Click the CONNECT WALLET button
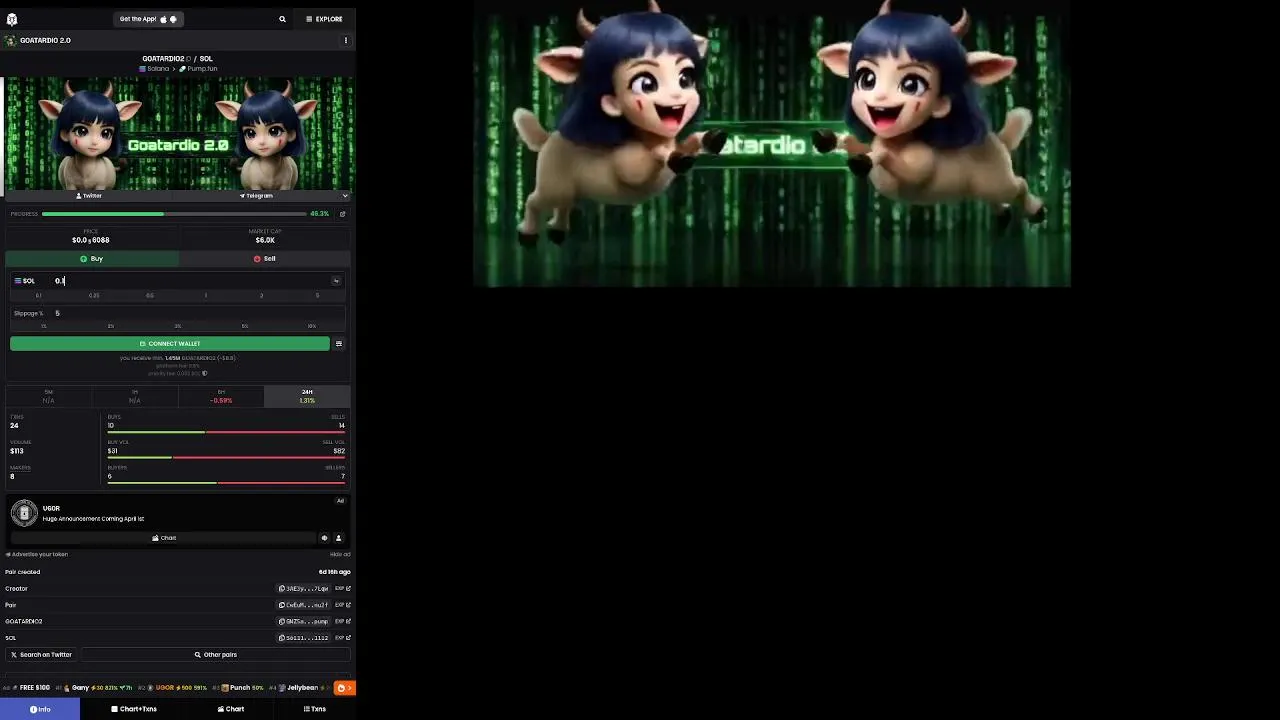 pos(170,344)
